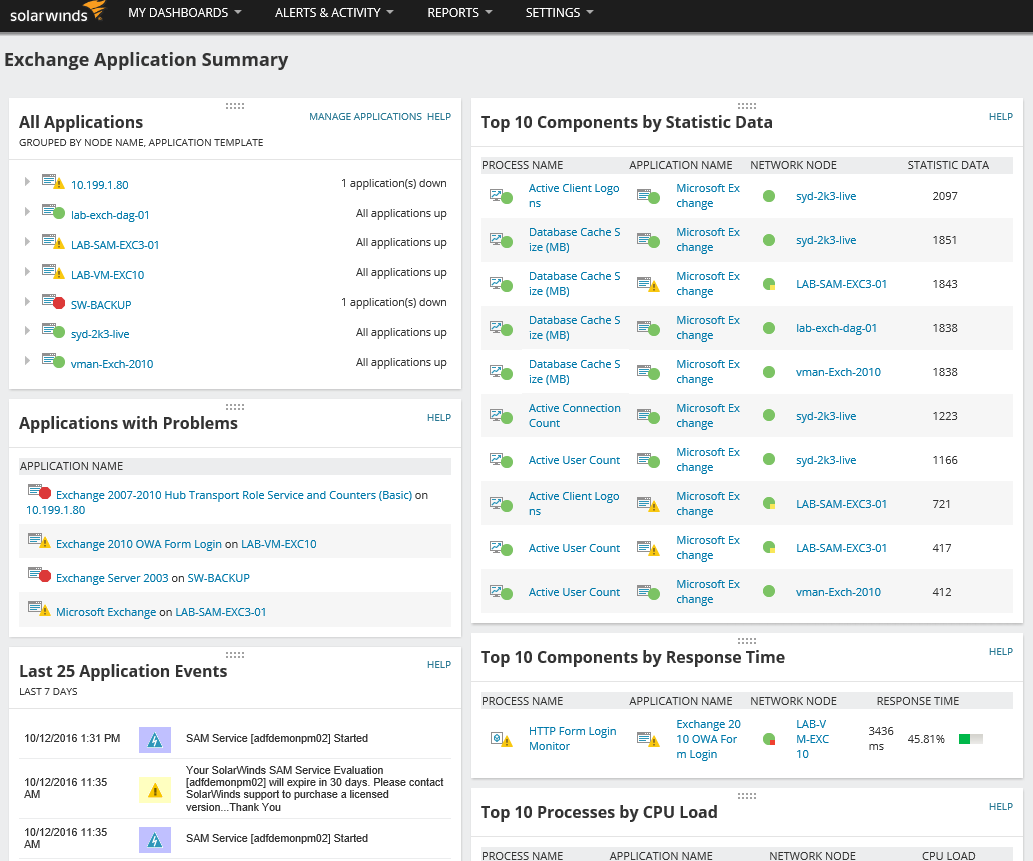Viewport: 1033px width, 861px height.
Task: Open Exchange Server 2003 application link
Action: coord(112,578)
